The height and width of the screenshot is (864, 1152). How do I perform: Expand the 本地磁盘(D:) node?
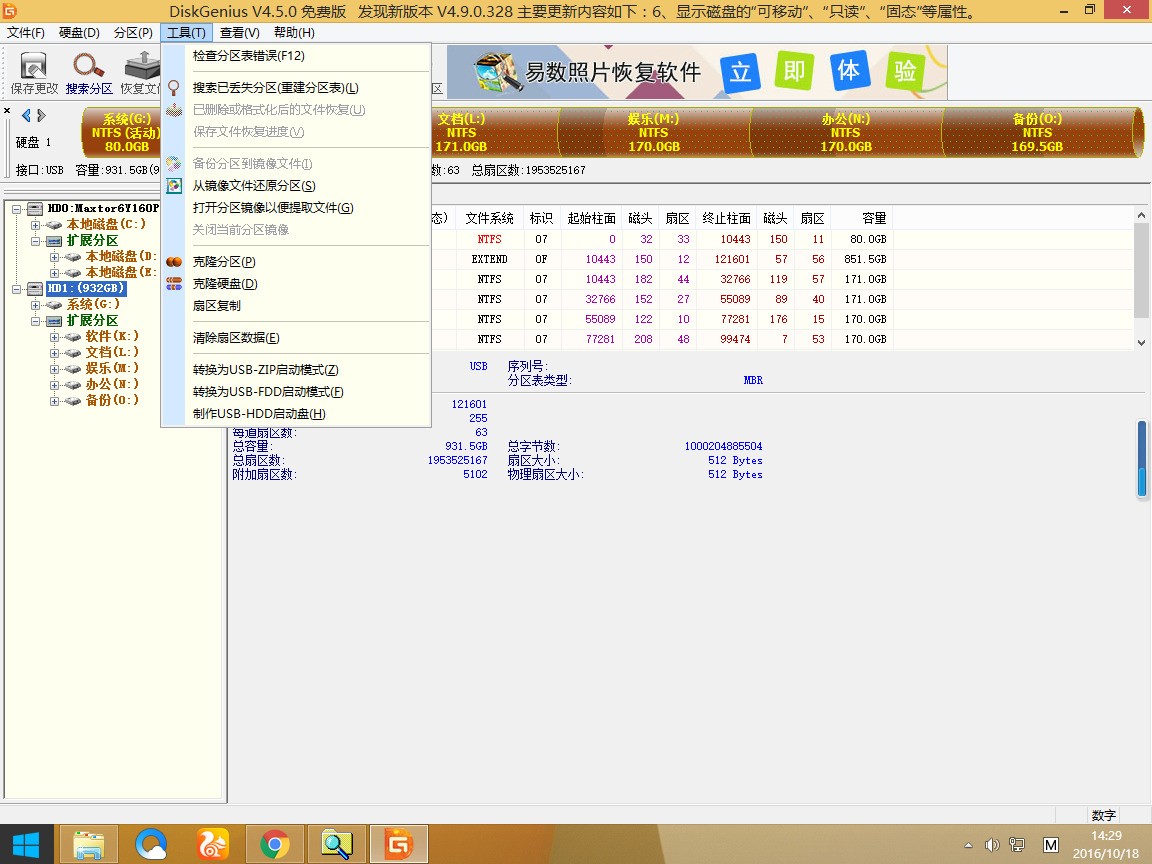[x=55, y=255]
